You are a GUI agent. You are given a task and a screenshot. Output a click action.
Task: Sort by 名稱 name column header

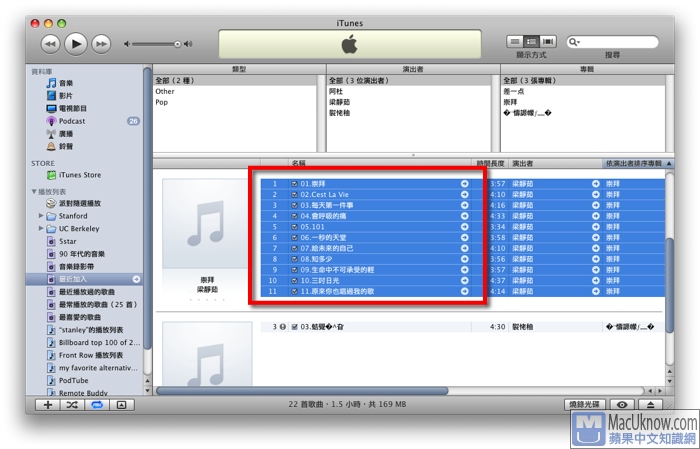pos(379,163)
